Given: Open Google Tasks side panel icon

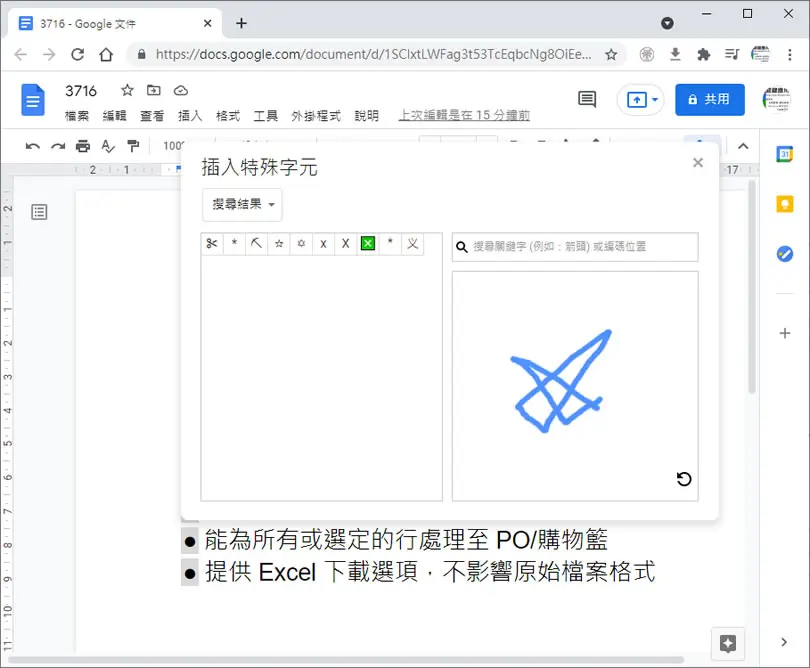Looking at the screenshot, I should tap(785, 254).
